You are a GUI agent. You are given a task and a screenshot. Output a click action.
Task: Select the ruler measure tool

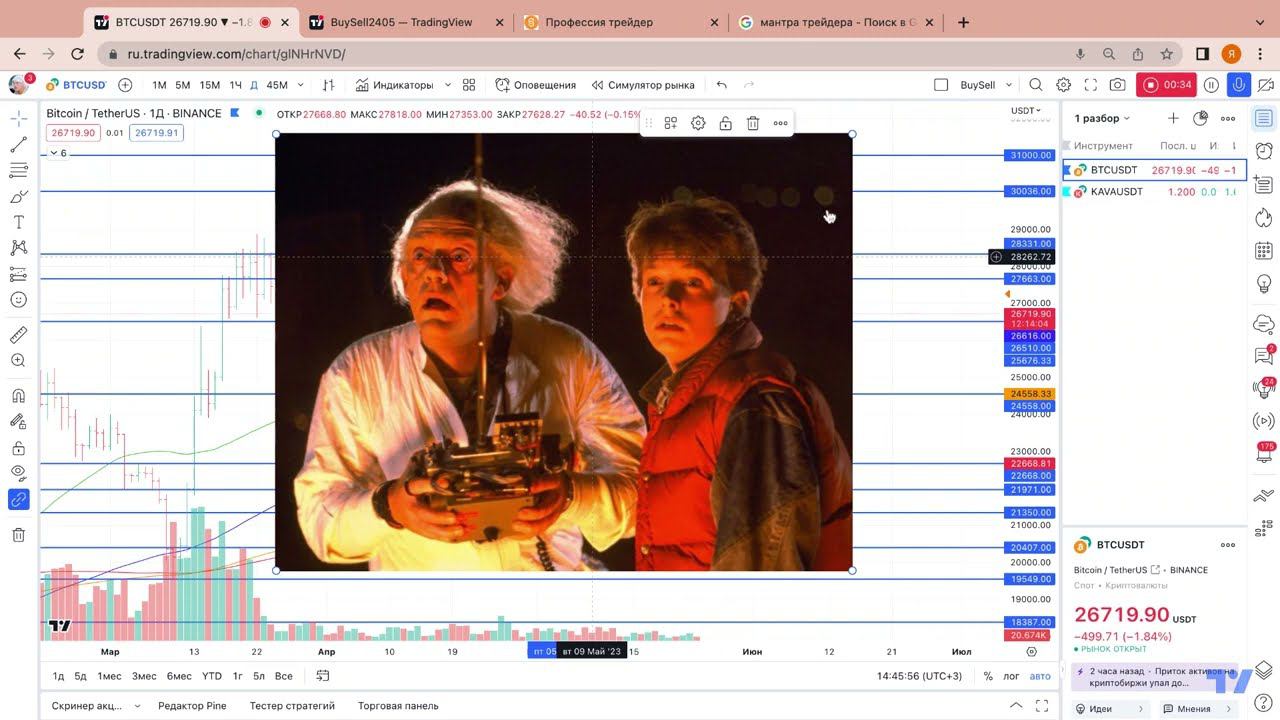pos(18,335)
